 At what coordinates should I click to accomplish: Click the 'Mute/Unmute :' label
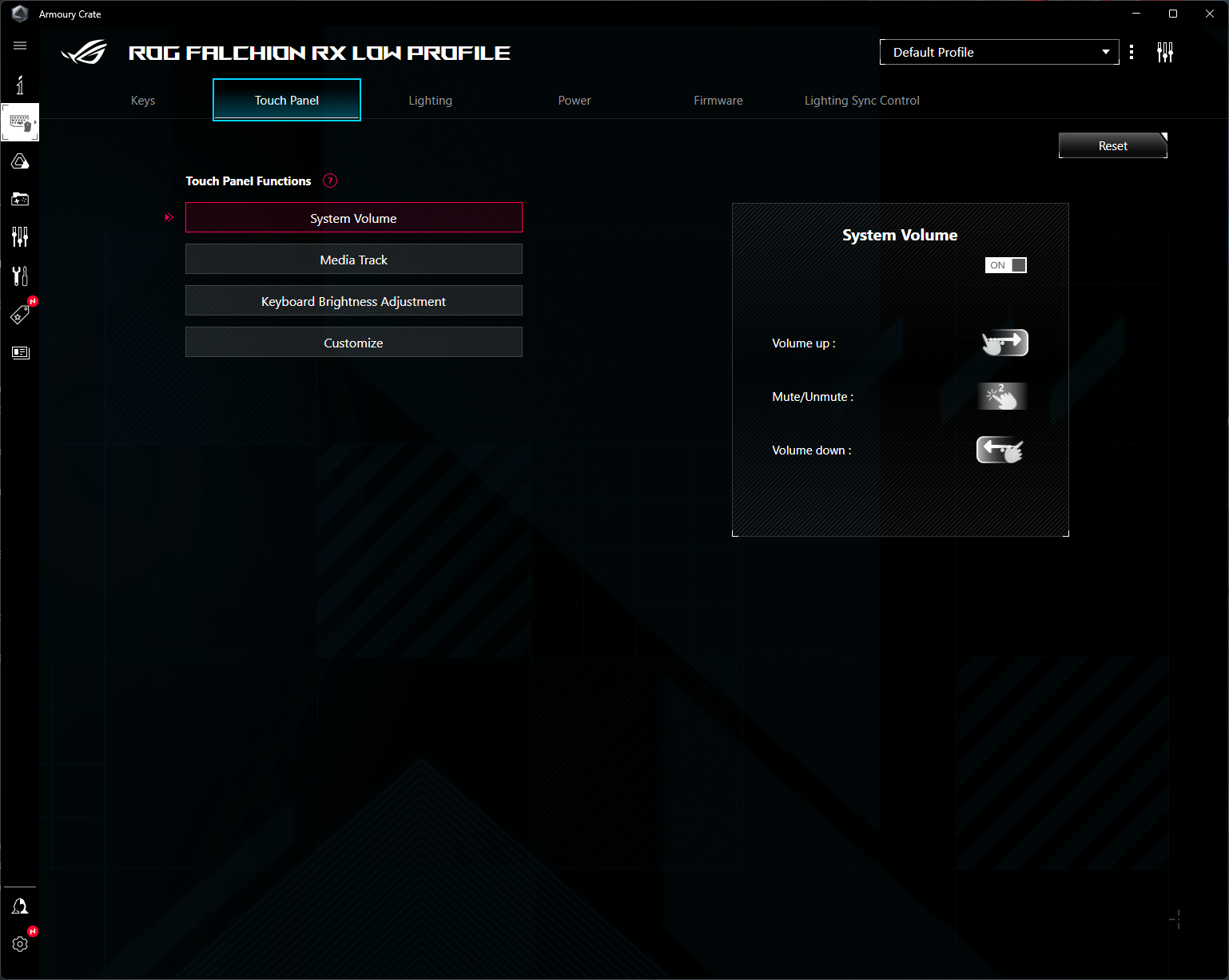[813, 396]
